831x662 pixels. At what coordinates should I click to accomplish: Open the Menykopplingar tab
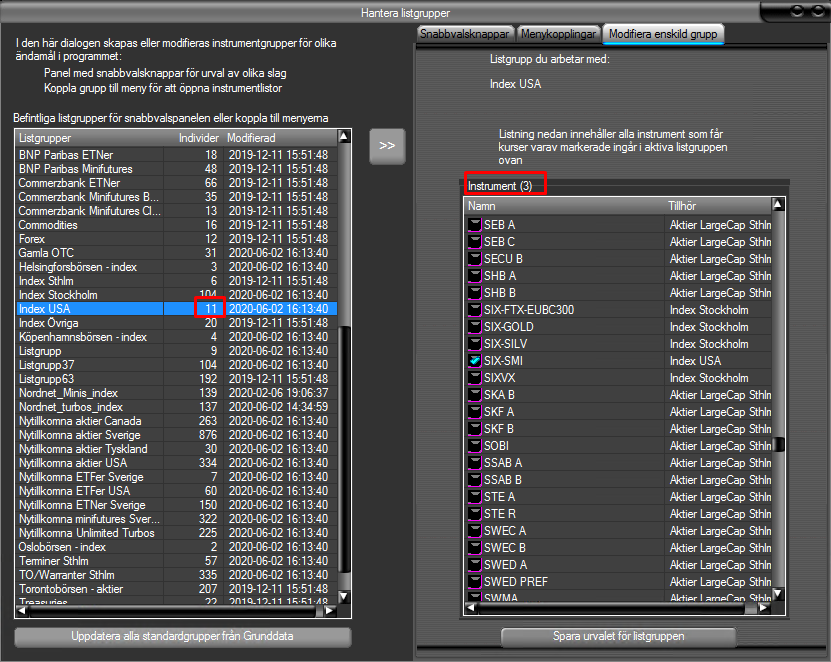click(x=558, y=34)
